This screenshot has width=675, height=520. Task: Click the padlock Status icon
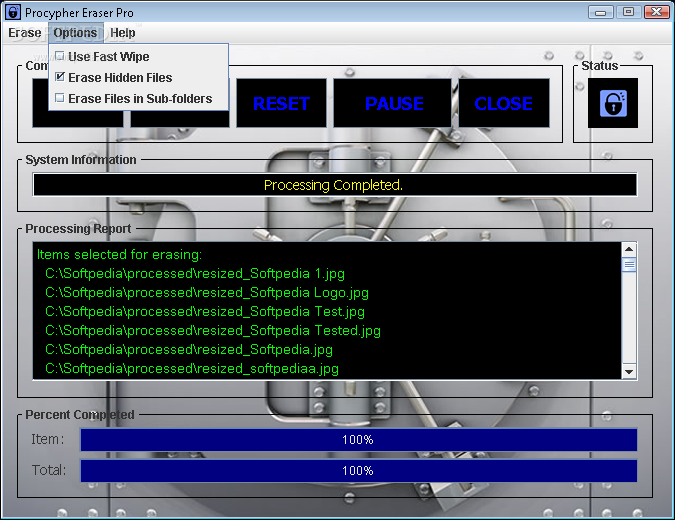613,103
